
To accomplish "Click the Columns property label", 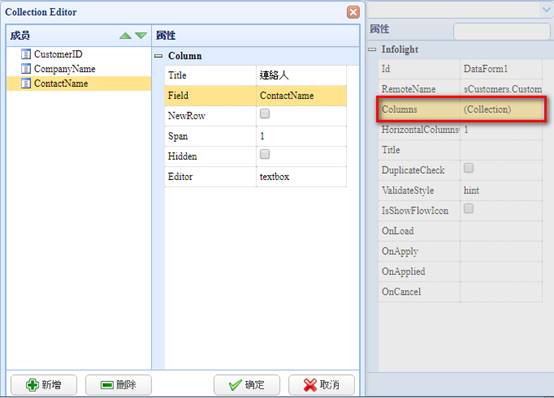I will point(399,110).
